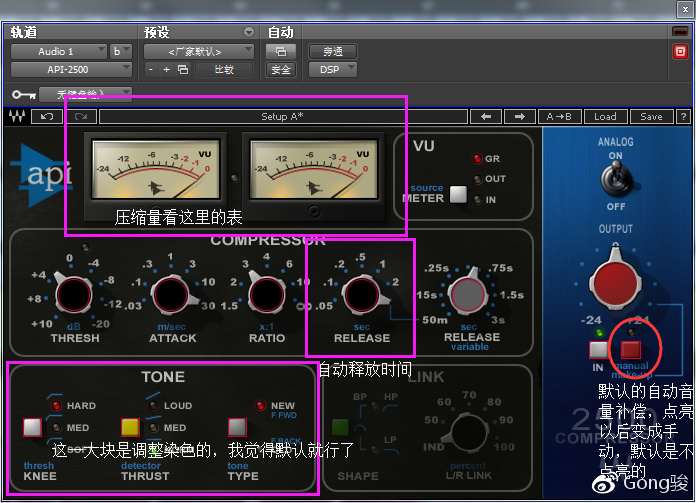
Task: Click the 自动 header label
Action: pos(281,32)
